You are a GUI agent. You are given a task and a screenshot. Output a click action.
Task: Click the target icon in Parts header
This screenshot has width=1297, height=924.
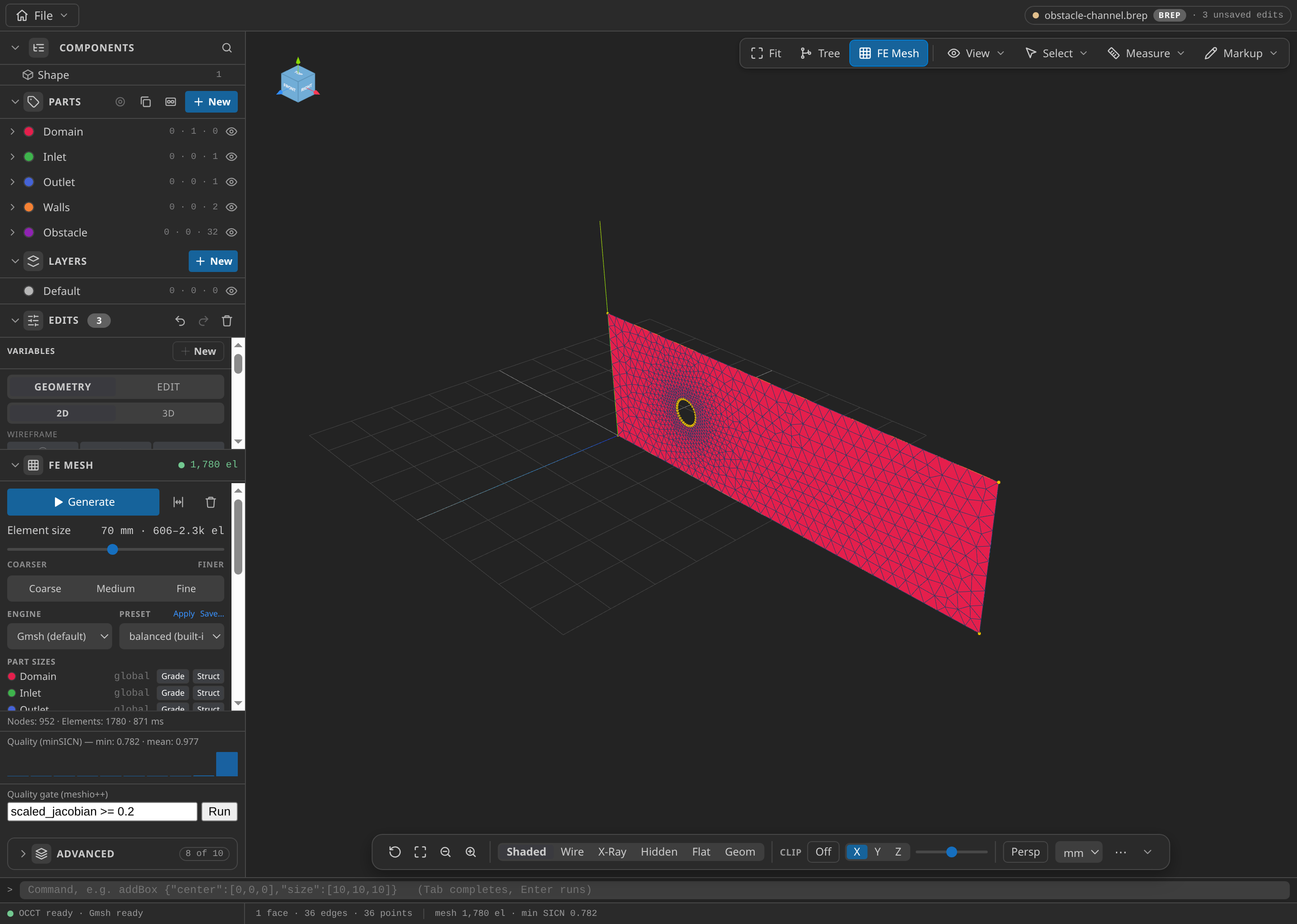[x=120, y=102]
